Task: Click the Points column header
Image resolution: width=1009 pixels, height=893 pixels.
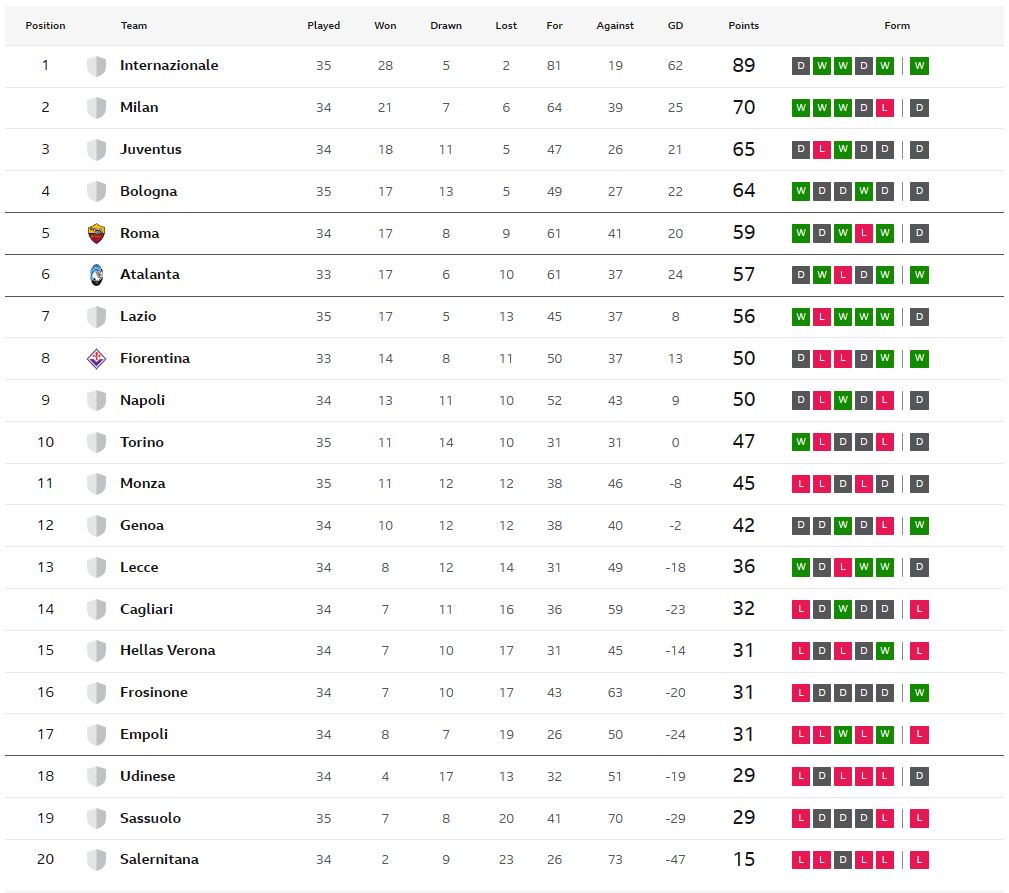Action: coord(743,25)
